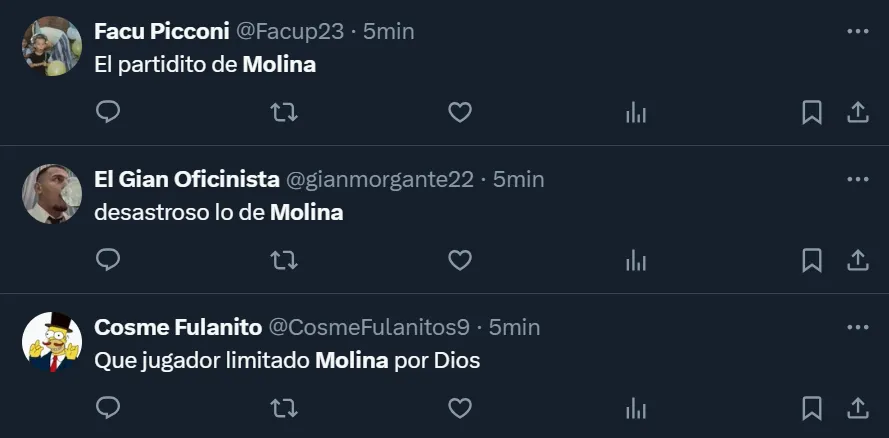Retweet Cosme Fulanito's 'jugador limitado' post

coord(284,408)
